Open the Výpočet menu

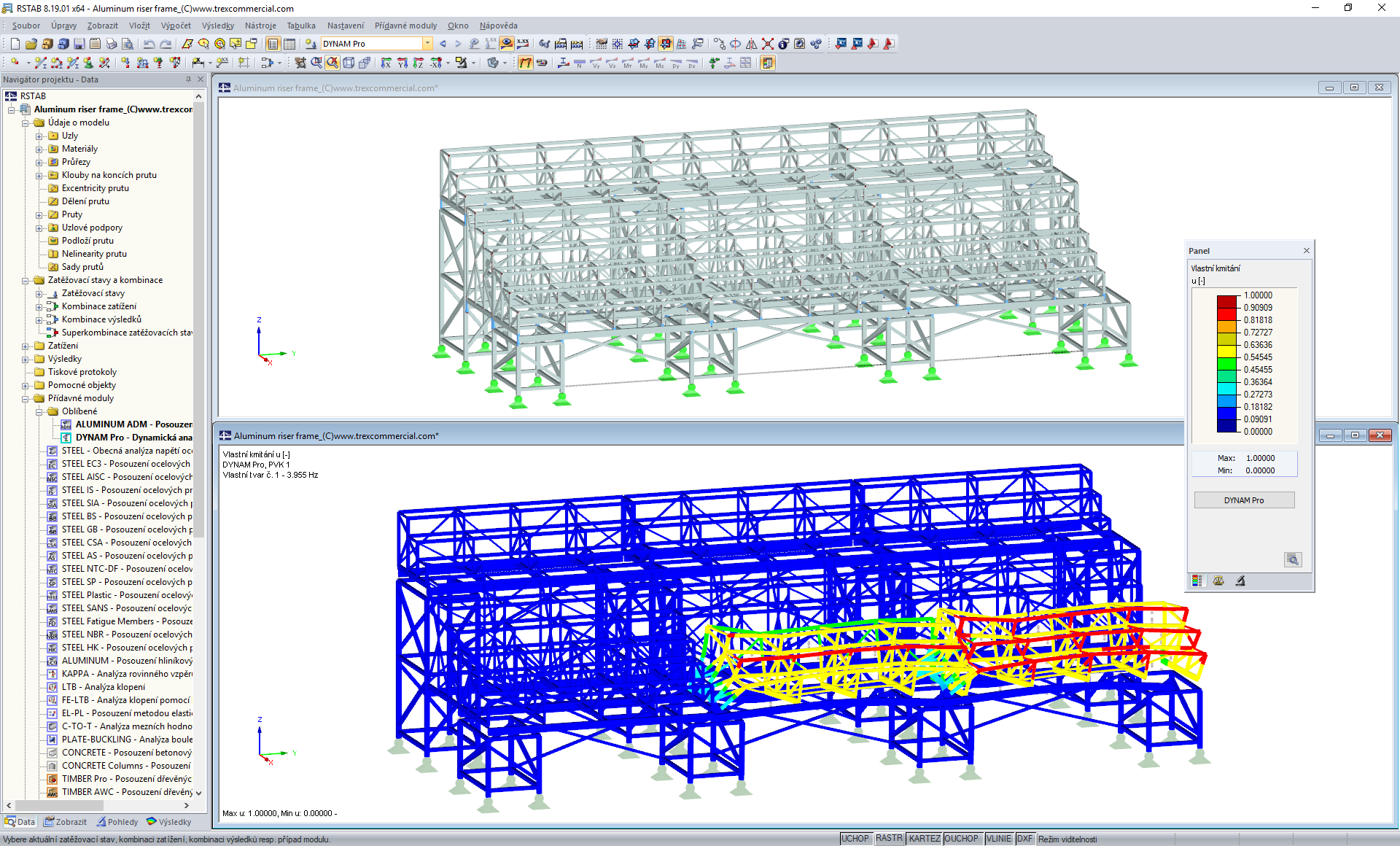click(x=176, y=26)
